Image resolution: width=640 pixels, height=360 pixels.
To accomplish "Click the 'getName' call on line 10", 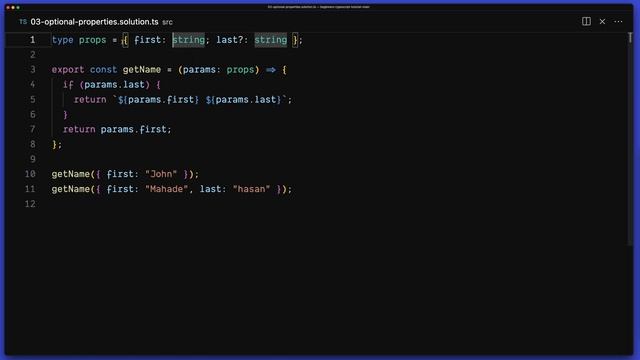I will 71,174.
